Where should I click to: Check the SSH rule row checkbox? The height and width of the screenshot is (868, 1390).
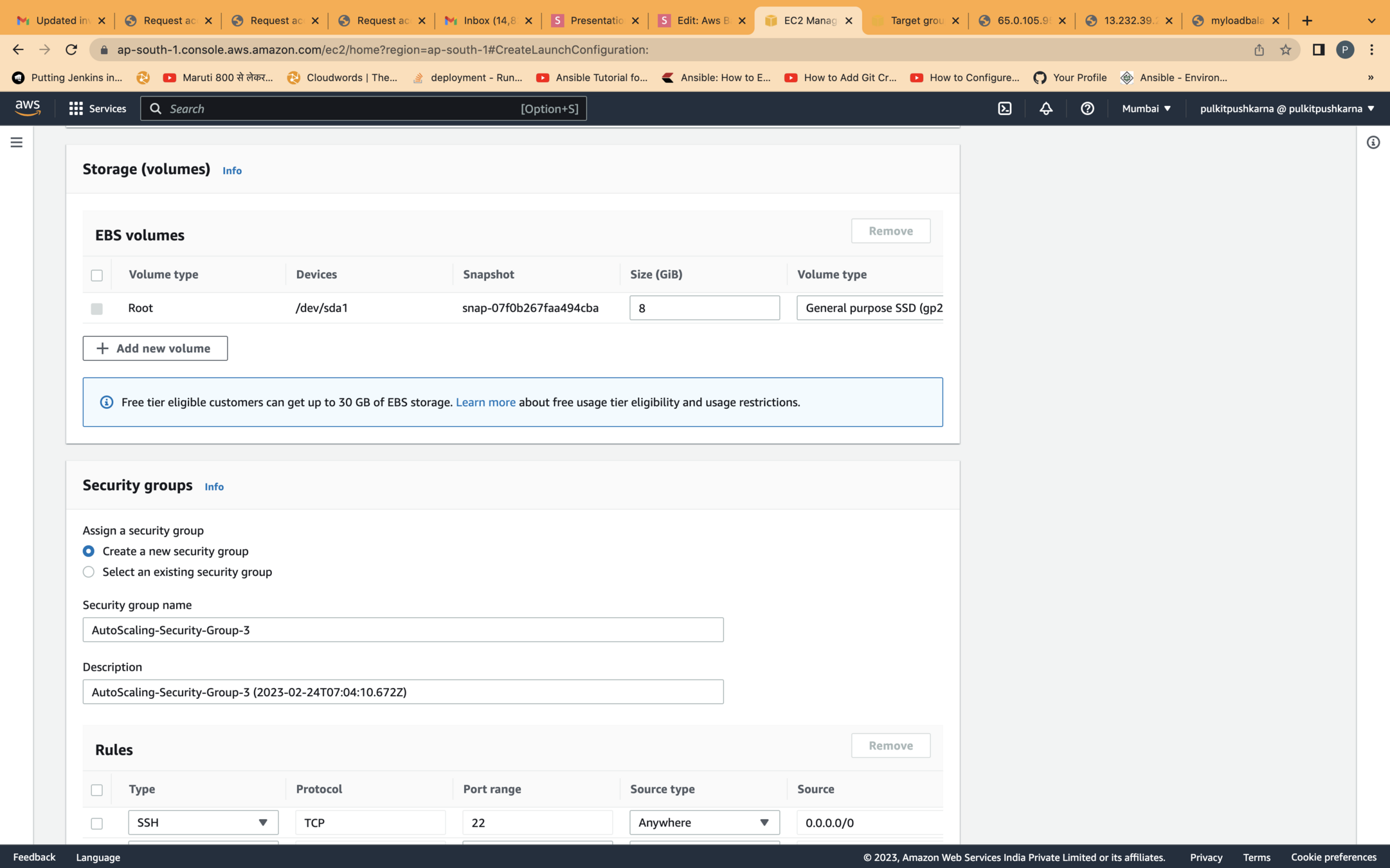pos(97,823)
